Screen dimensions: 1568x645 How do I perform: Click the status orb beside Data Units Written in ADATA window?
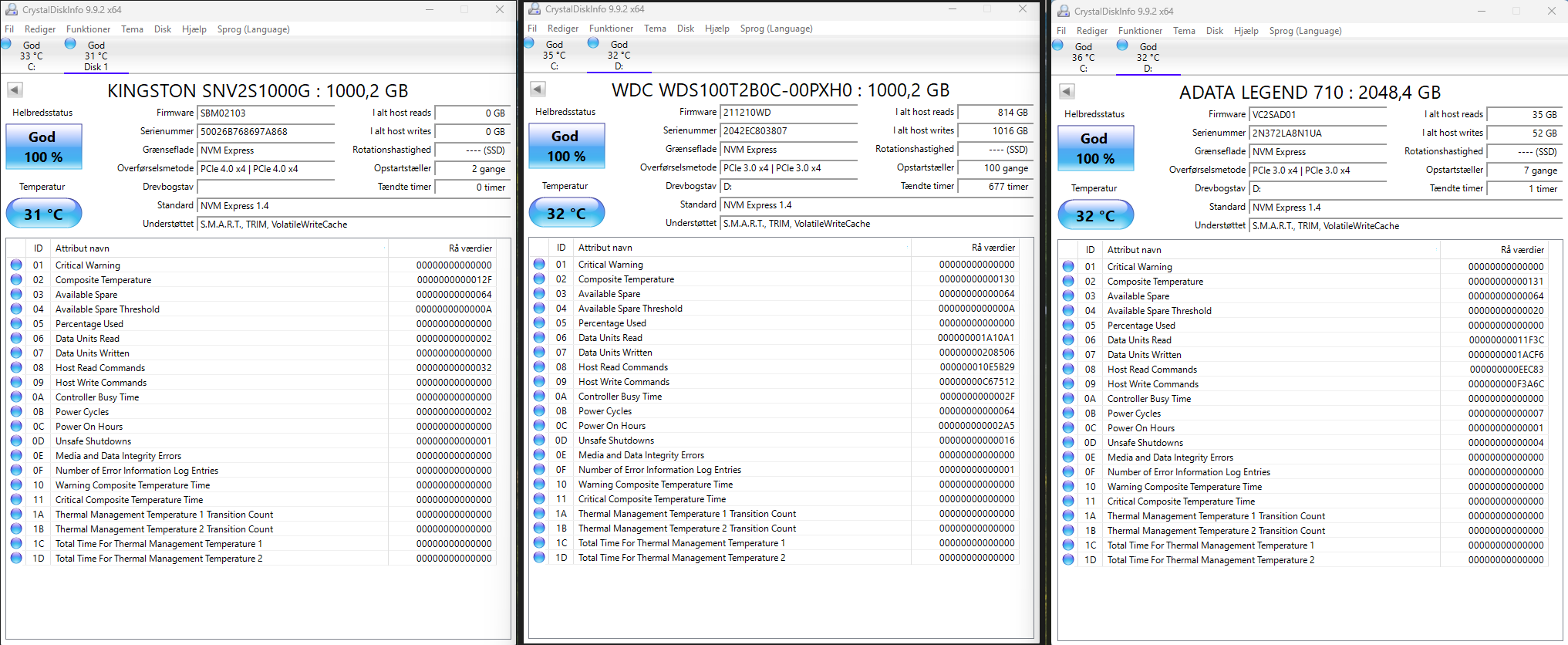click(x=1068, y=354)
